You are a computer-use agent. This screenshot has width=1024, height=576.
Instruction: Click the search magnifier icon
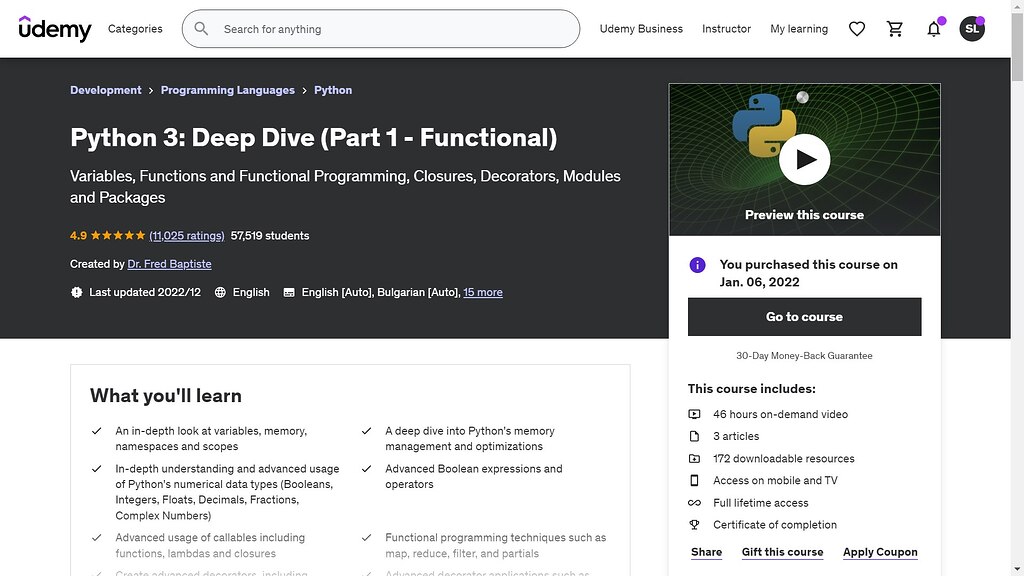pos(201,29)
